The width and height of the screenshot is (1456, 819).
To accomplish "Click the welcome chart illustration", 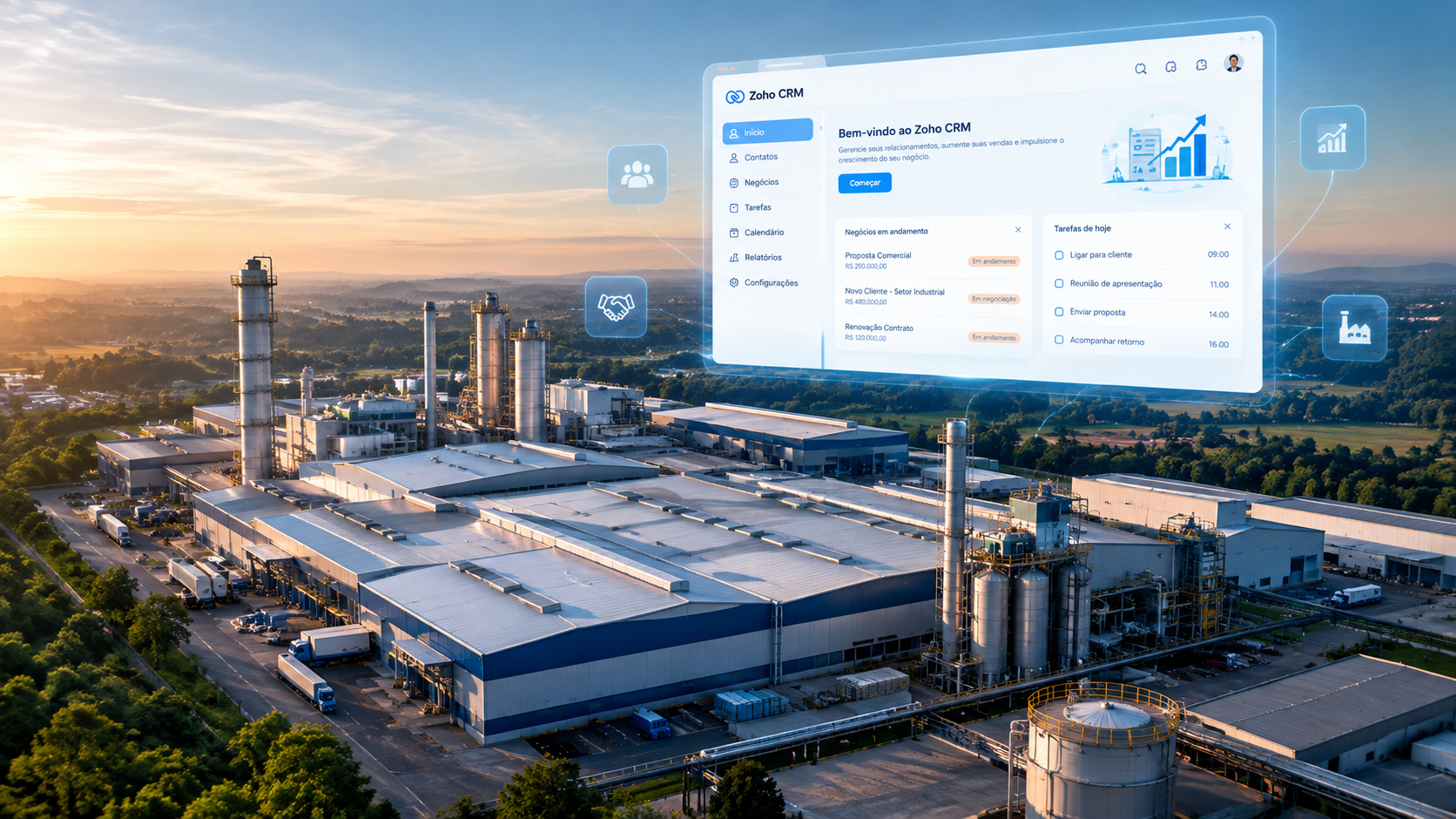I will point(1167,150).
